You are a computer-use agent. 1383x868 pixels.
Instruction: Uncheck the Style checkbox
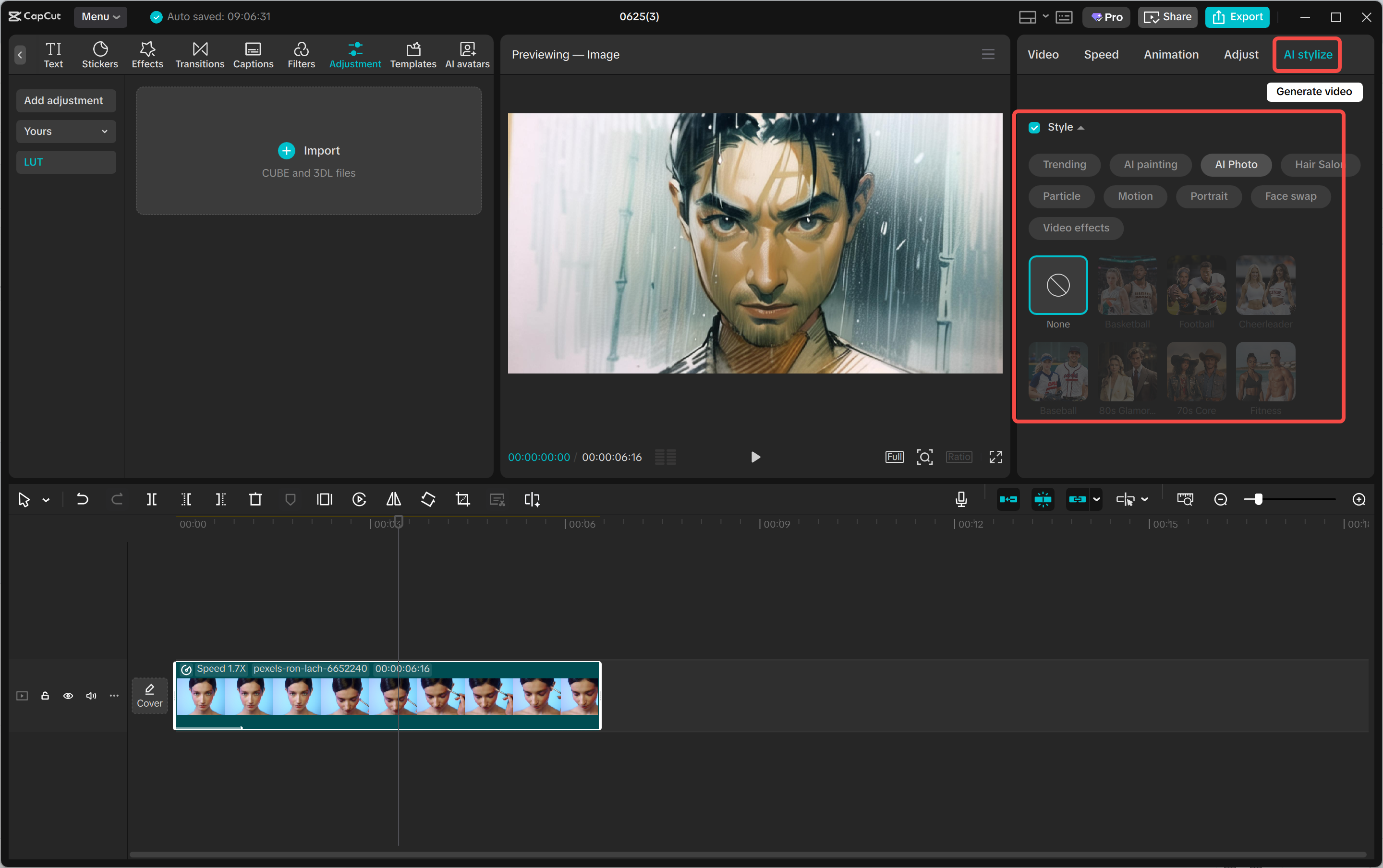1034,127
